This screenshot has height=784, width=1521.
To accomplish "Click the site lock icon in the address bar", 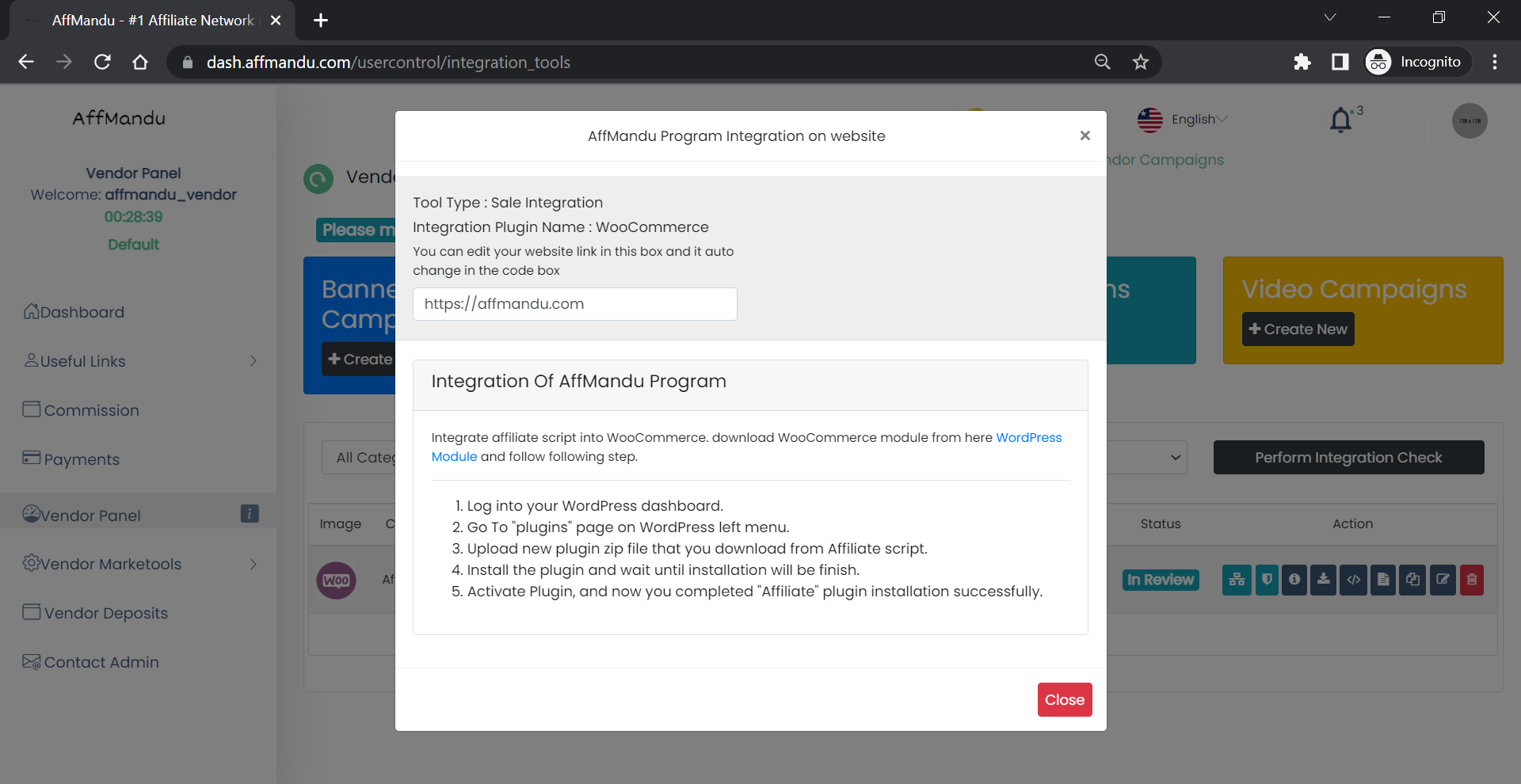I will [188, 62].
